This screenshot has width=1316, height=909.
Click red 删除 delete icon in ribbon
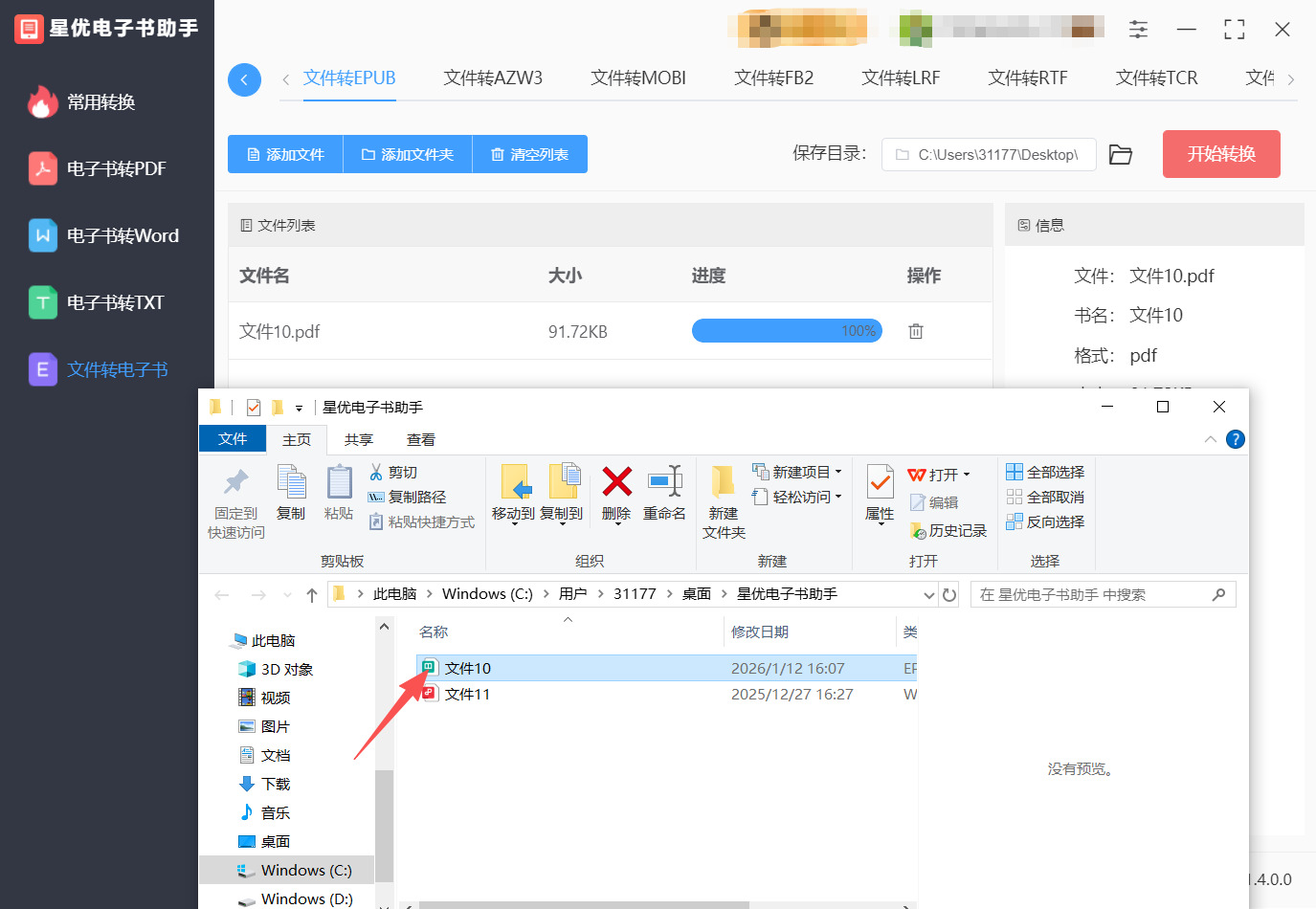[x=616, y=482]
